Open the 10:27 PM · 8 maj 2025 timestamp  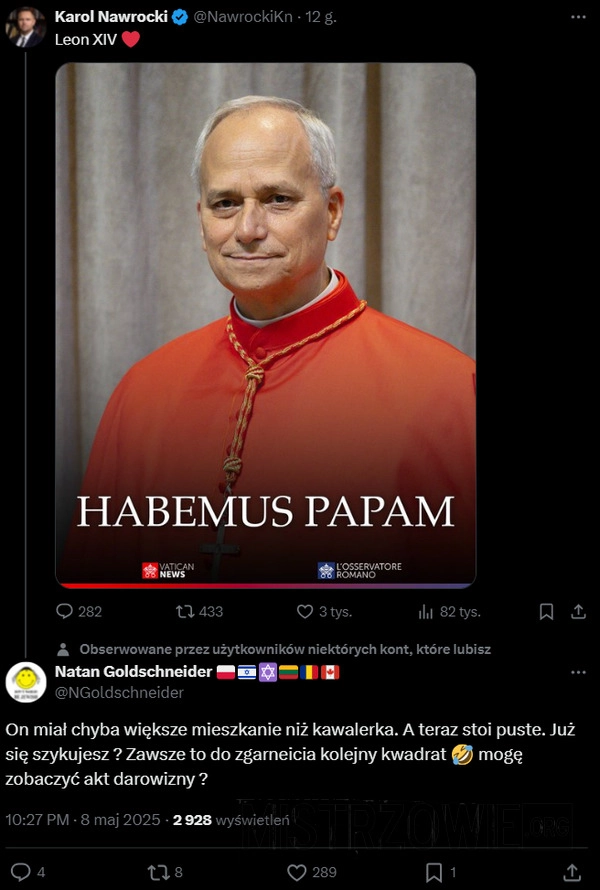pos(83,820)
